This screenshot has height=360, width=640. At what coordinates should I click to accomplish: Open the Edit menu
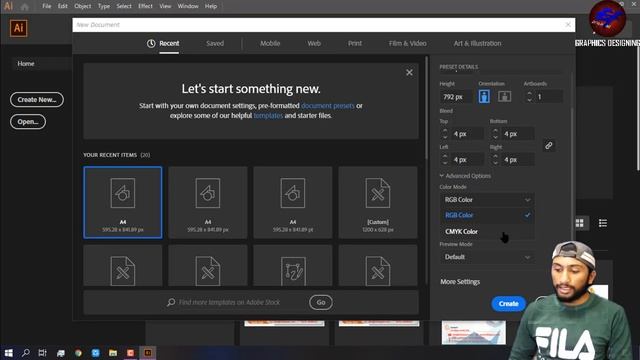(62, 6)
